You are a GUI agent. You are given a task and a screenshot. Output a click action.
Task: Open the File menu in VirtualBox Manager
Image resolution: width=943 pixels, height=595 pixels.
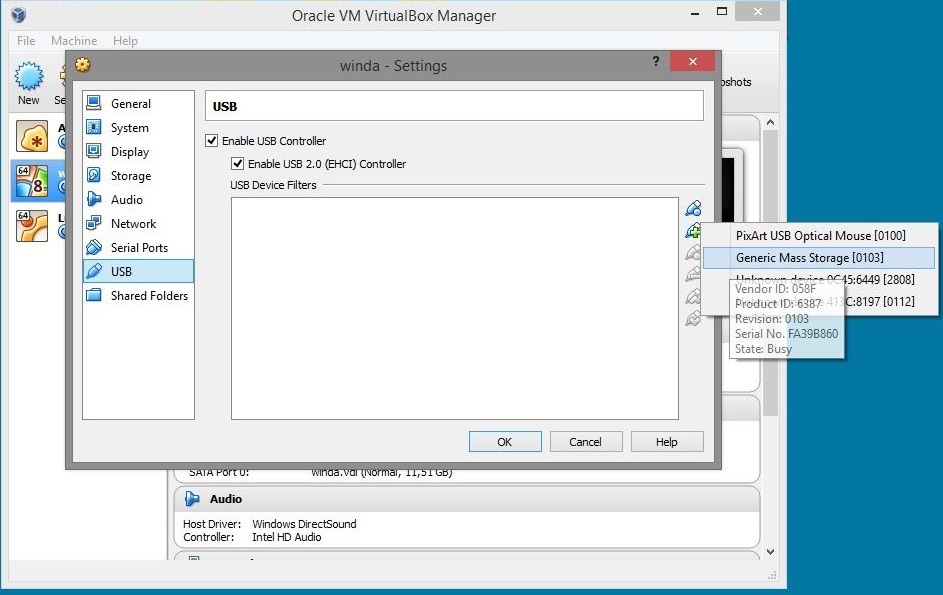coord(26,41)
